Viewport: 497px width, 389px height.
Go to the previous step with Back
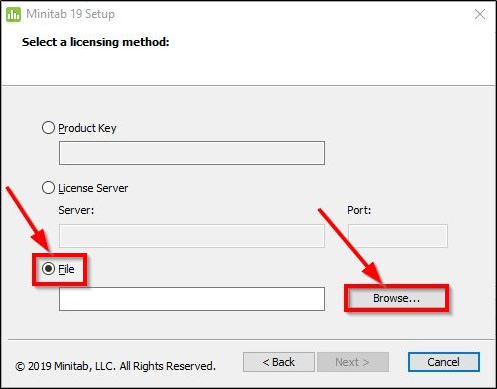(279, 362)
